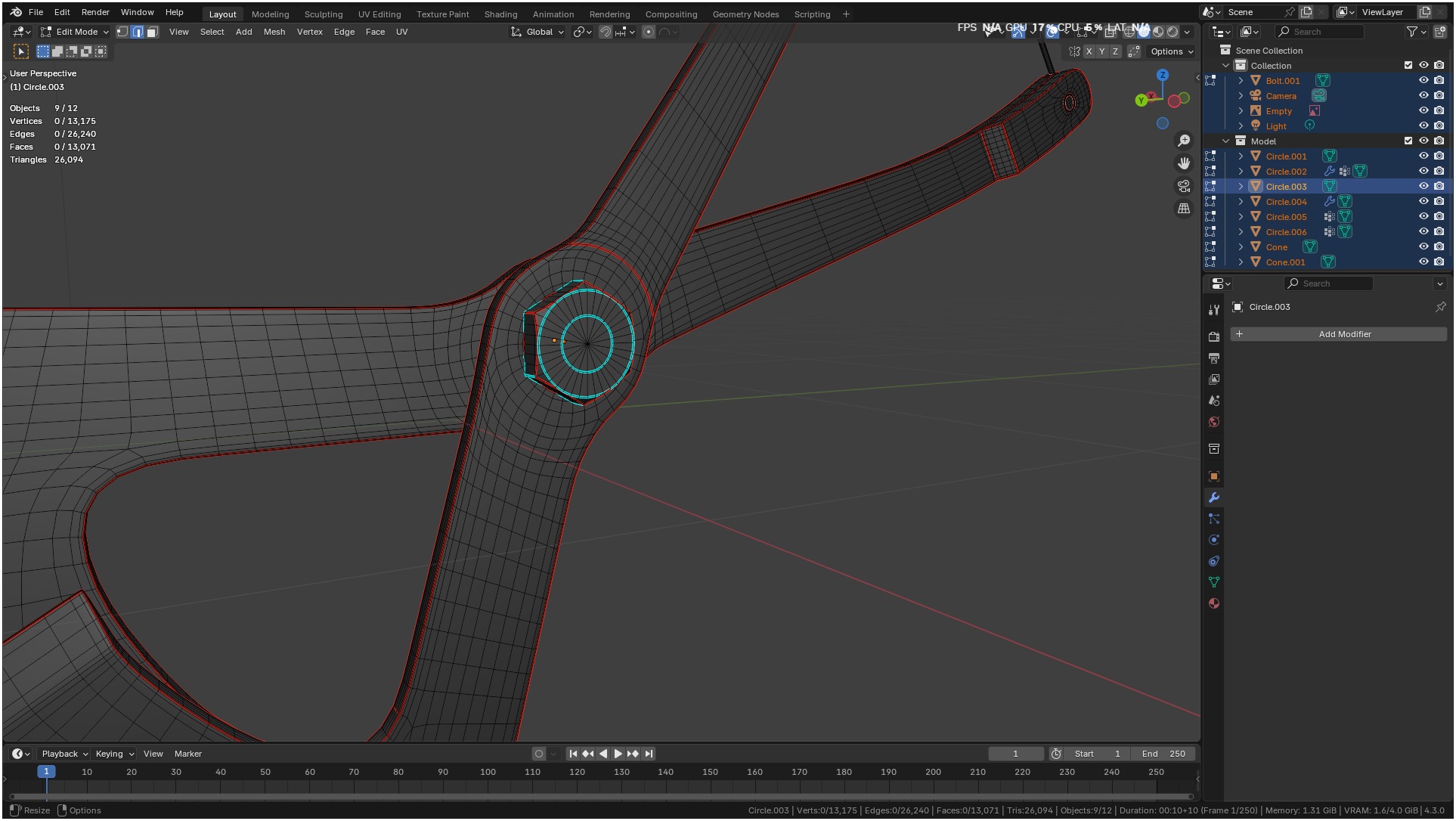Open the Edit Mode dropdown

(x=76, y=32)
